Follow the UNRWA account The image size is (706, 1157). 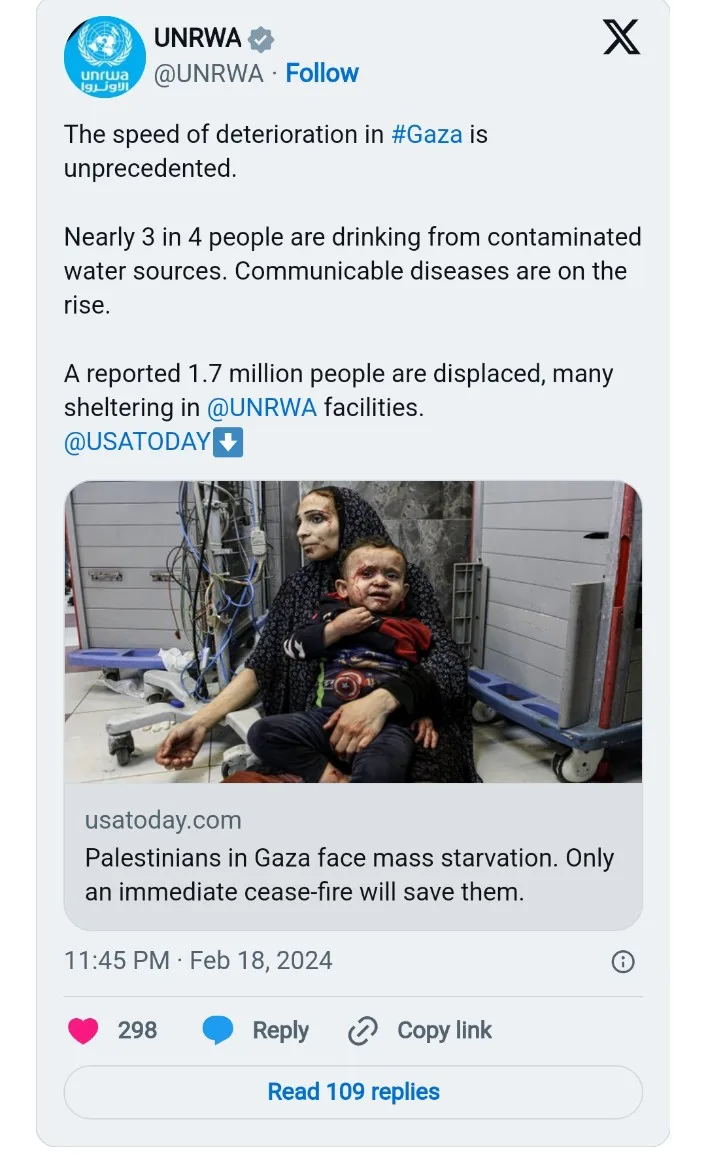(x=322, y=73)
